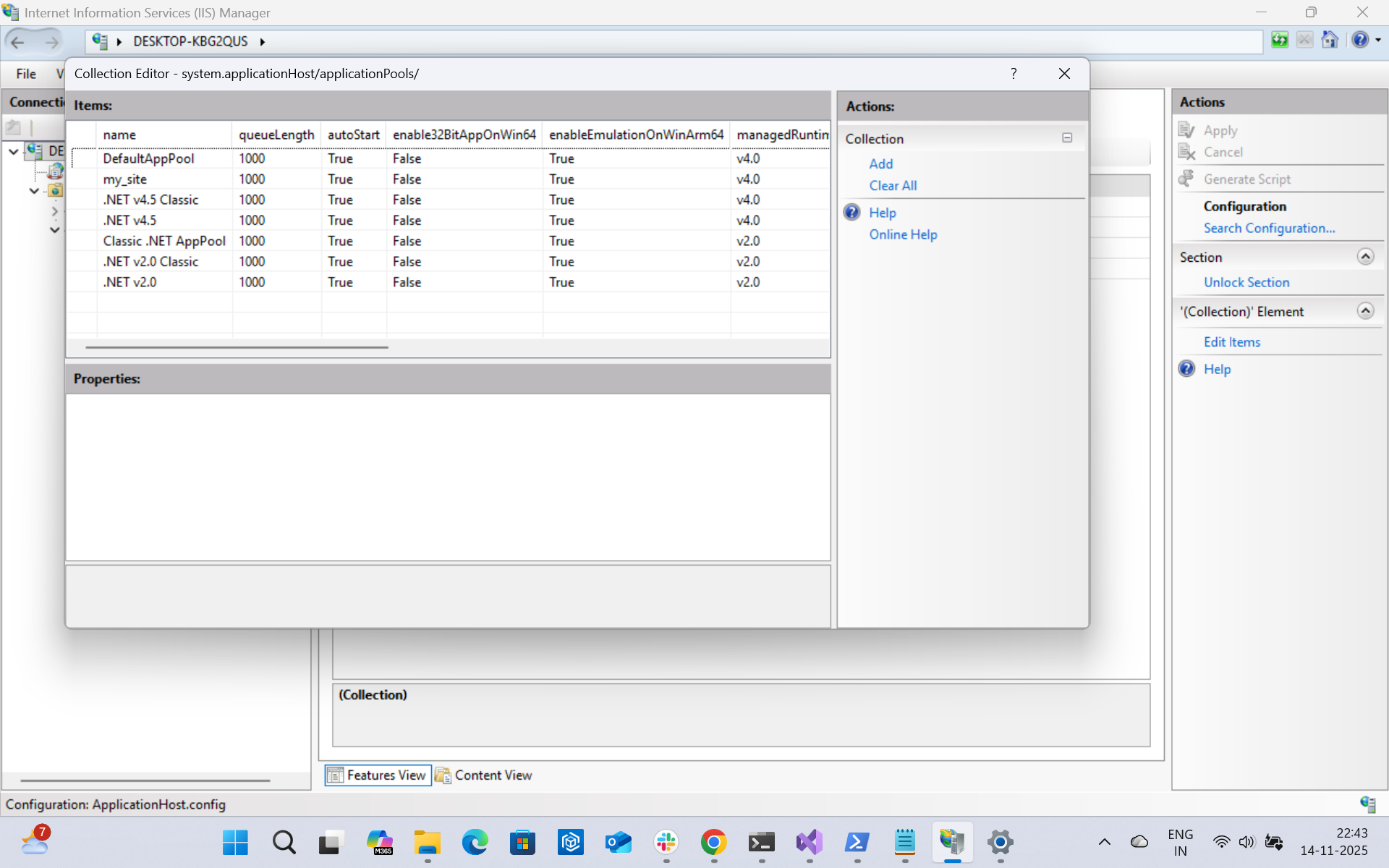The width and height of the screenshot is (1389, 868).
Task: Collapse the Section group in Actions pane
Action: point(1365,257)
